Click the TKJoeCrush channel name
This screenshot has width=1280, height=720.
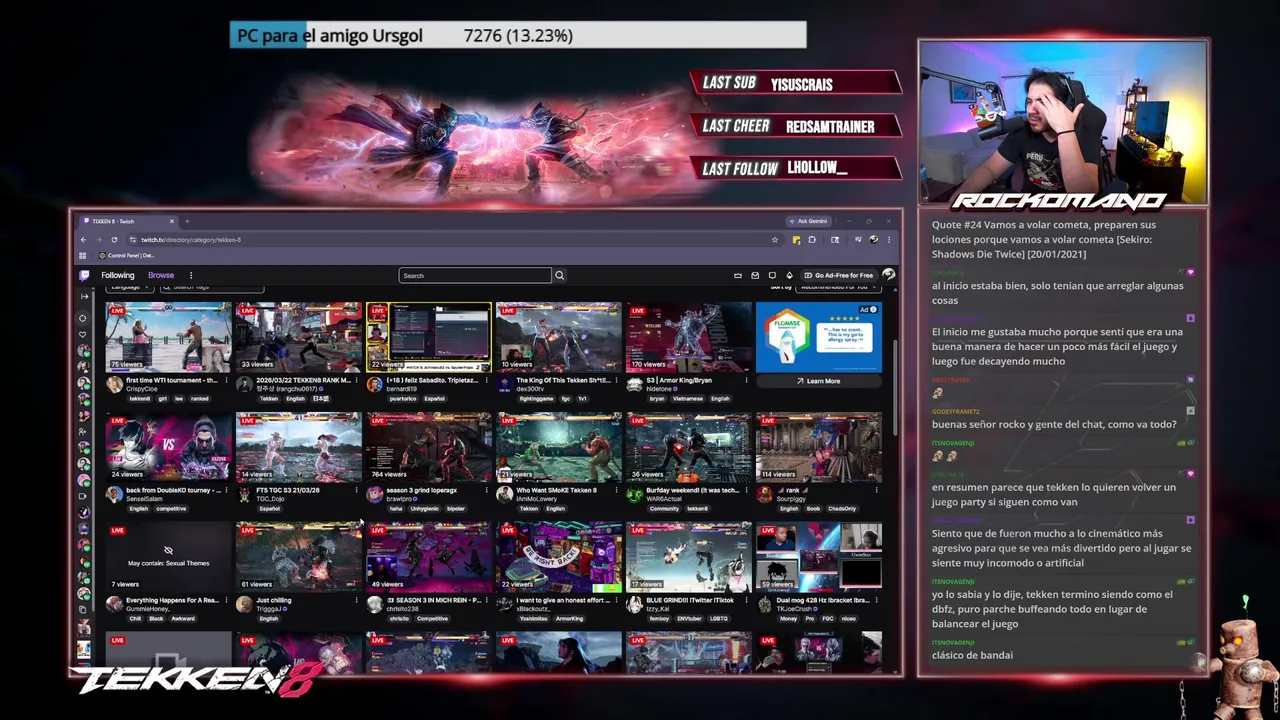794,609
